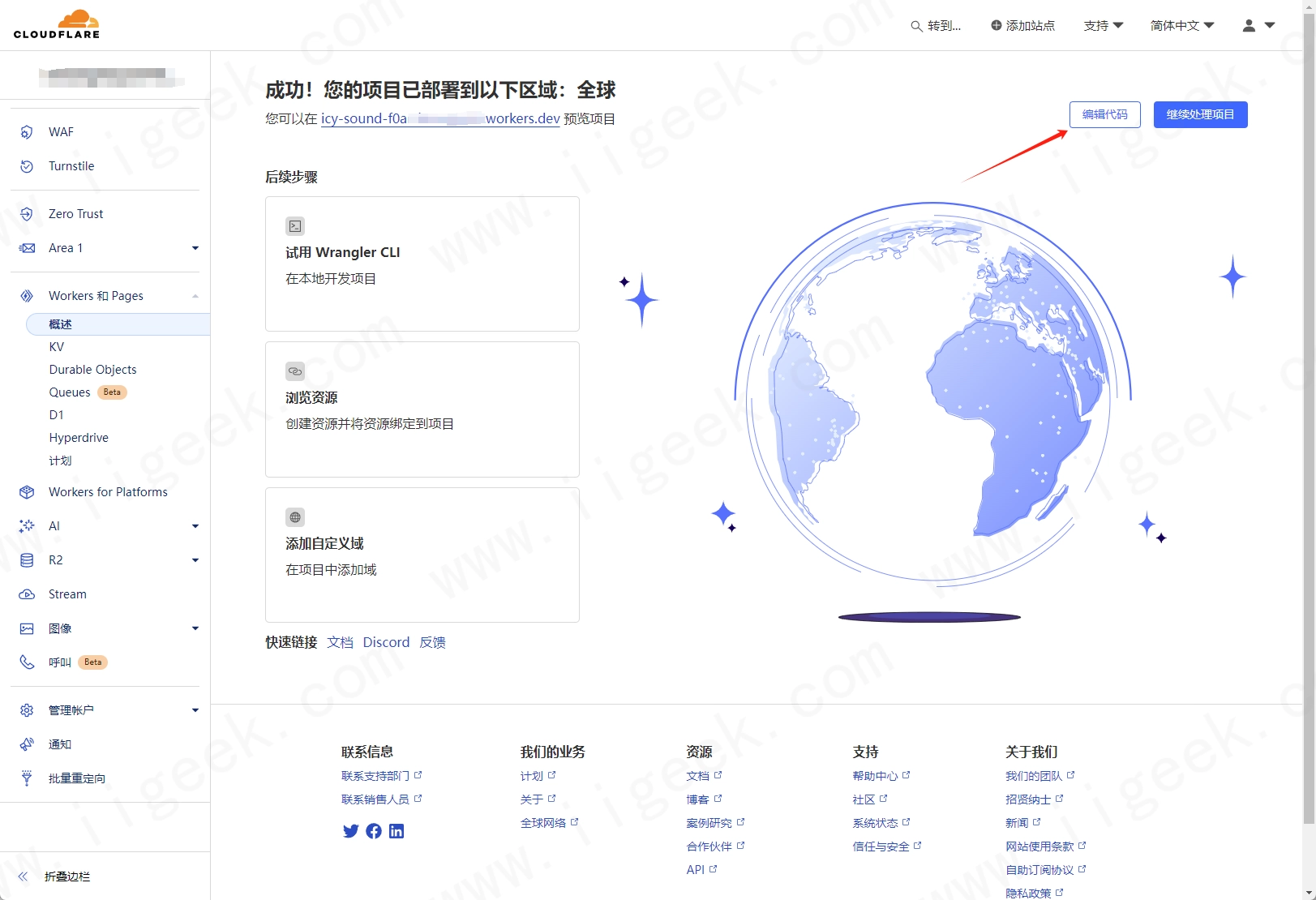The height and width of the screenshot is (900, 1316).
Task: Open the 简体中文 language dropdown
Action: tap(1182, 25)
